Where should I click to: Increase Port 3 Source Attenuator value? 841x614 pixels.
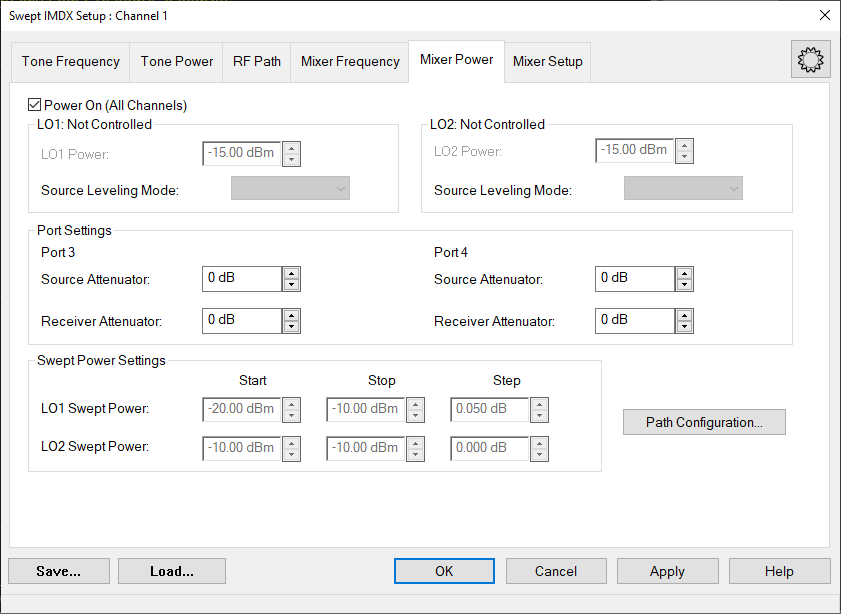[x=291, y=273]
